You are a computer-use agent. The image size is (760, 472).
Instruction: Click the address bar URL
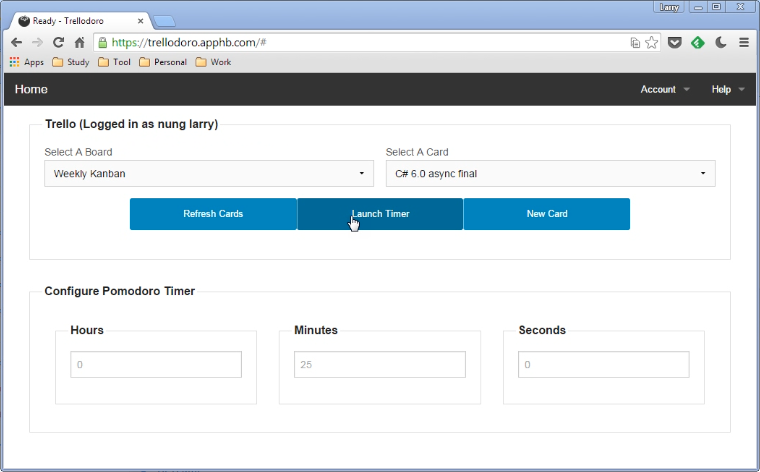(189, 43)
